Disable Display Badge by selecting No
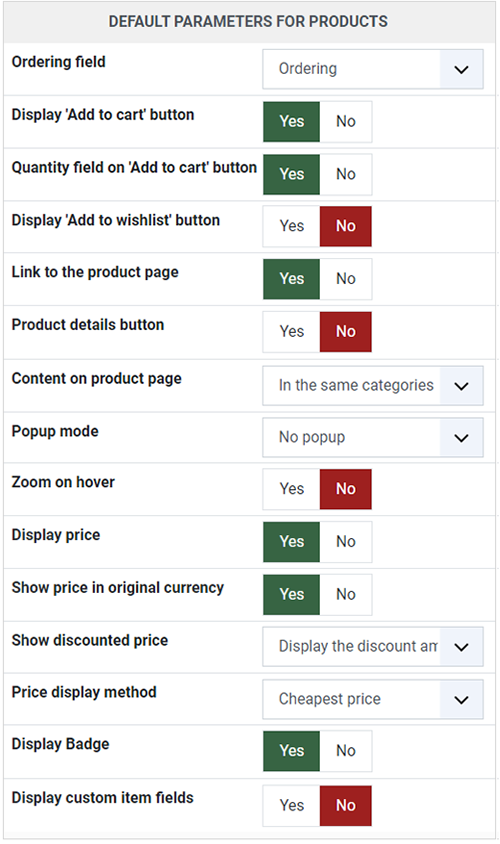 [346, 751]
